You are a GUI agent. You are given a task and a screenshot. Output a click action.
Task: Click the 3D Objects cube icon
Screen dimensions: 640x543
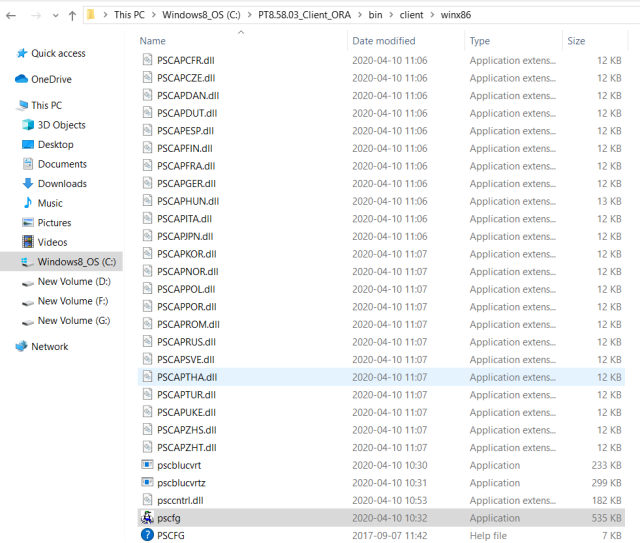(28, 125)
